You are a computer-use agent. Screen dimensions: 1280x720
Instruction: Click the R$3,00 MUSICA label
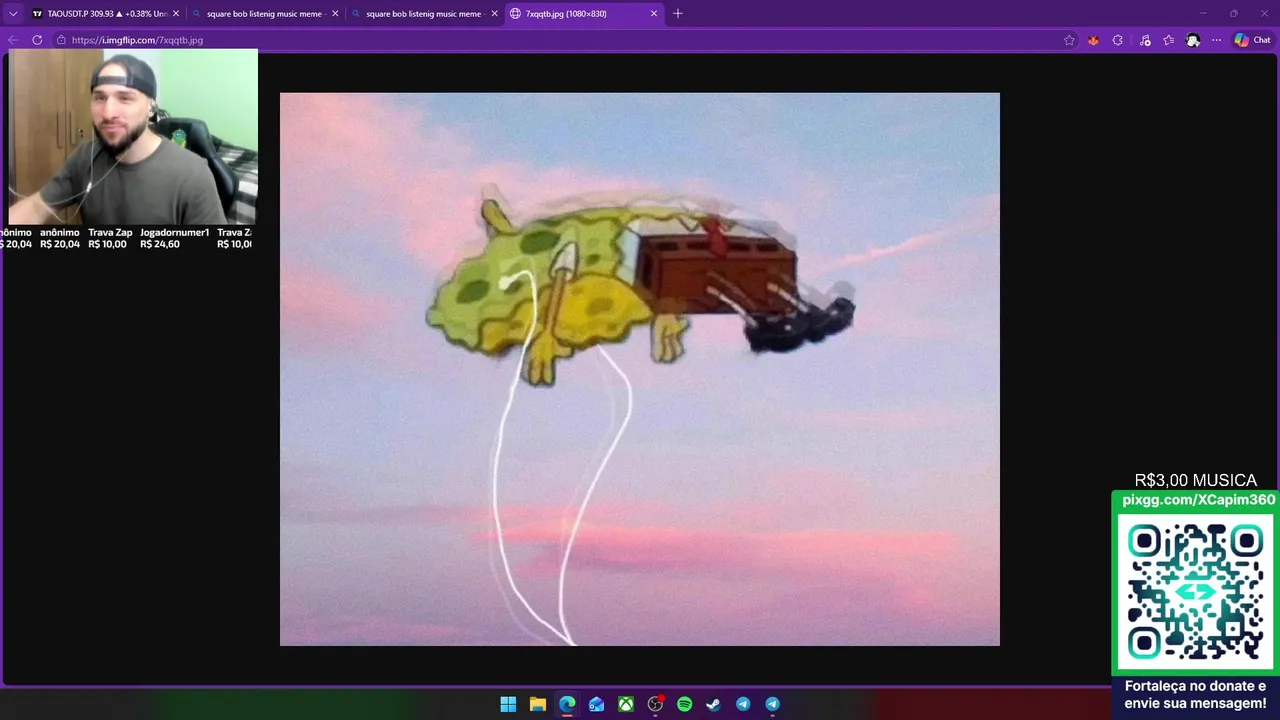pyautogui.click(x=1195, y=480)
